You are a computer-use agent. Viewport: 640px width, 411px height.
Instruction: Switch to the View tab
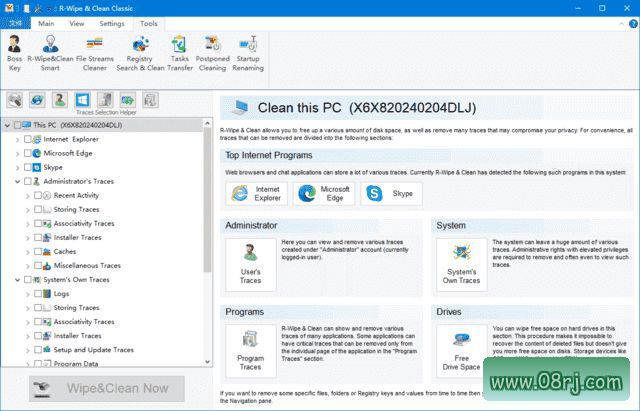tap(77, 22)
